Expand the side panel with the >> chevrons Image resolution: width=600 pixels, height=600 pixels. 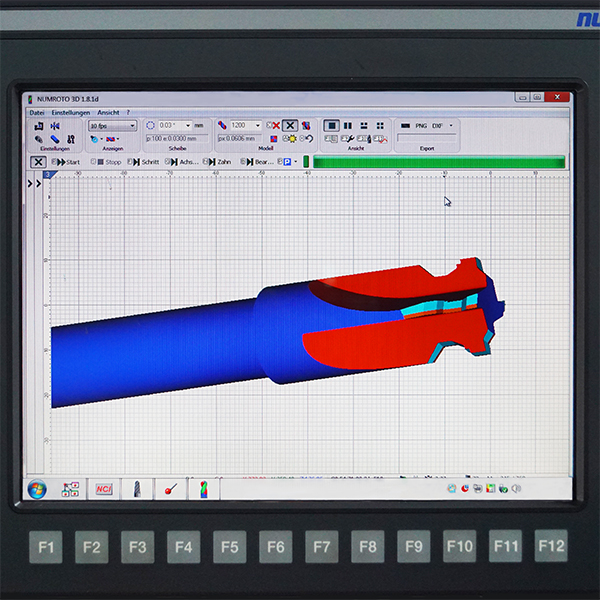[x=34, y=184]
